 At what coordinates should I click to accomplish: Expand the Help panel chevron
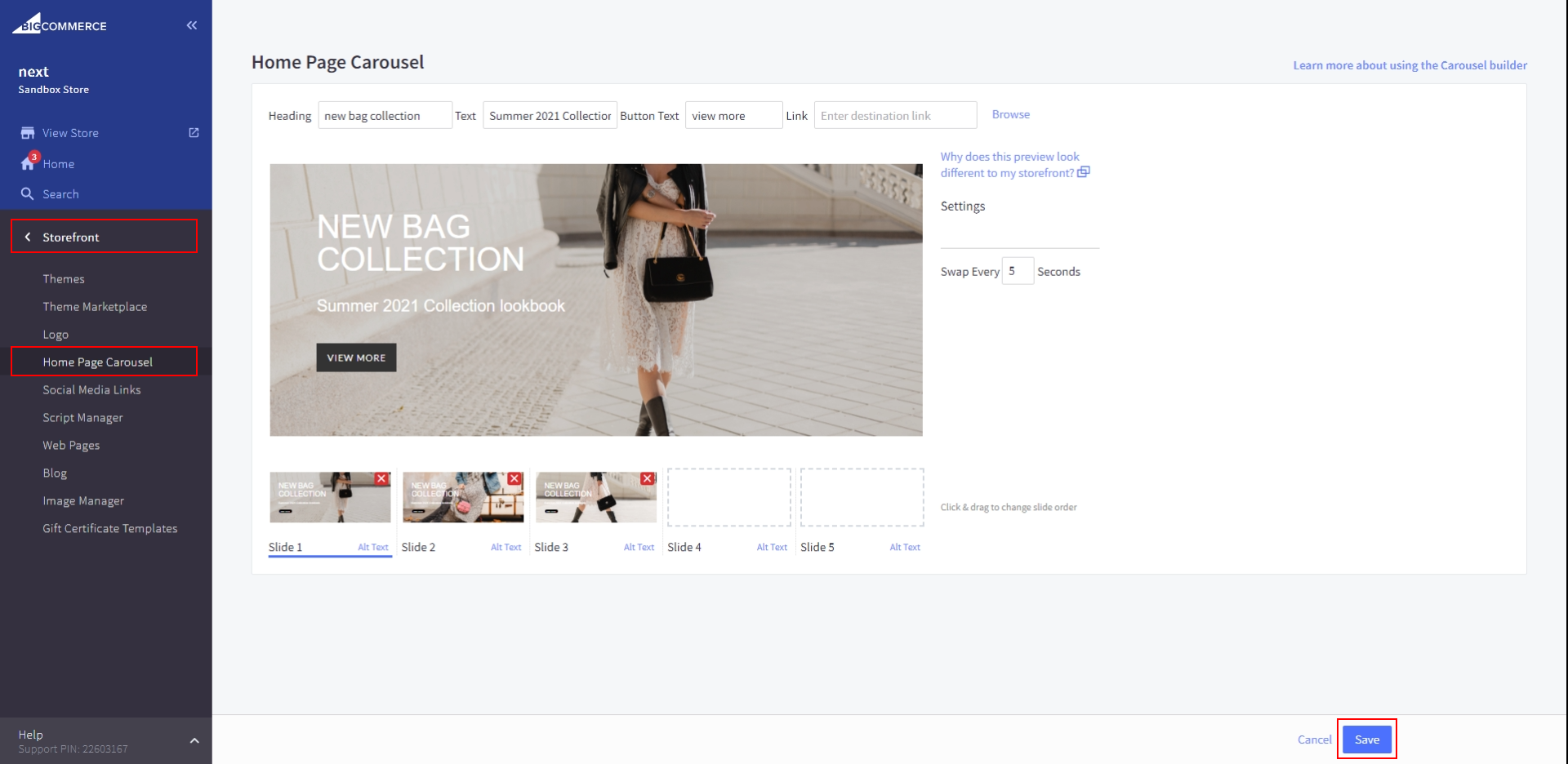click(194, 741)
